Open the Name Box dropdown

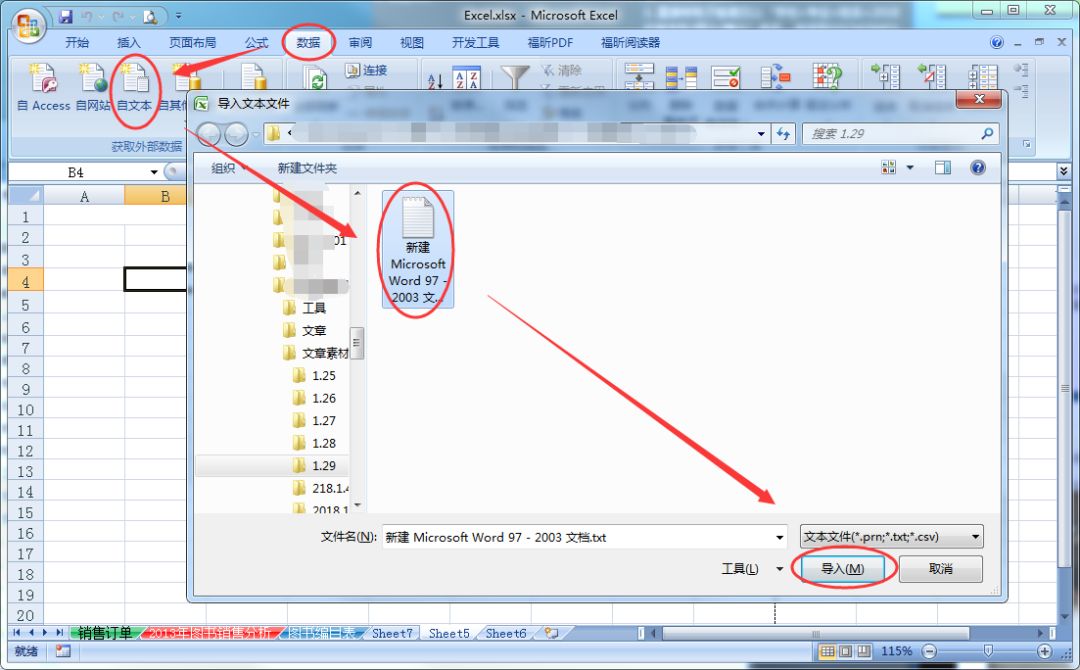pyautogui.click(x=154, y=172)
